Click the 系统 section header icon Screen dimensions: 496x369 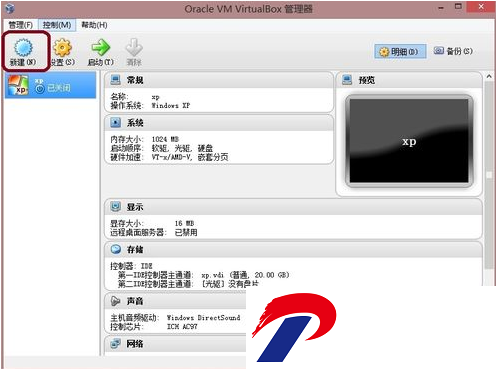tap(116, 123)
